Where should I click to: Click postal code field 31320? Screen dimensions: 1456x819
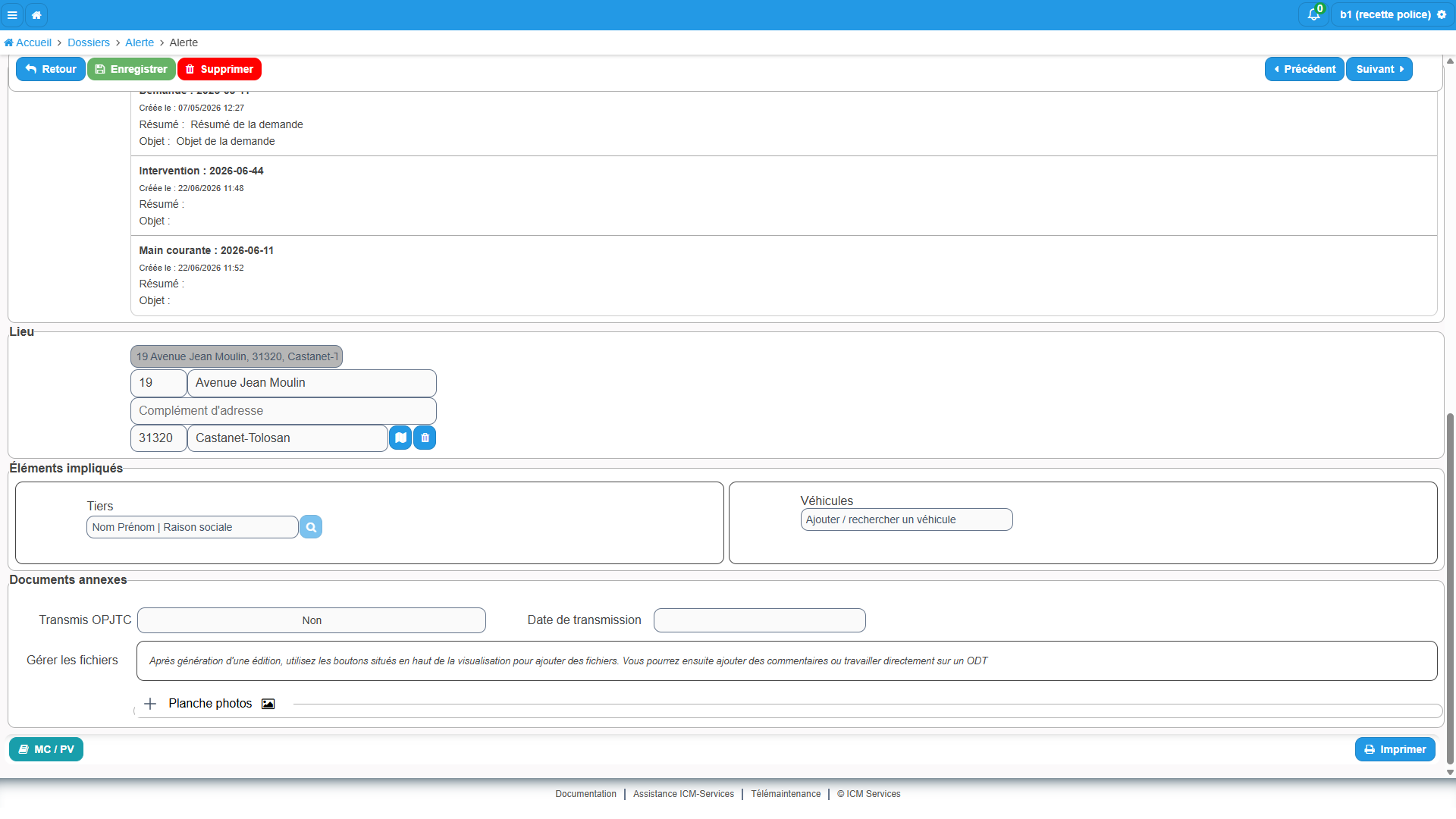(x=158, y=438)
